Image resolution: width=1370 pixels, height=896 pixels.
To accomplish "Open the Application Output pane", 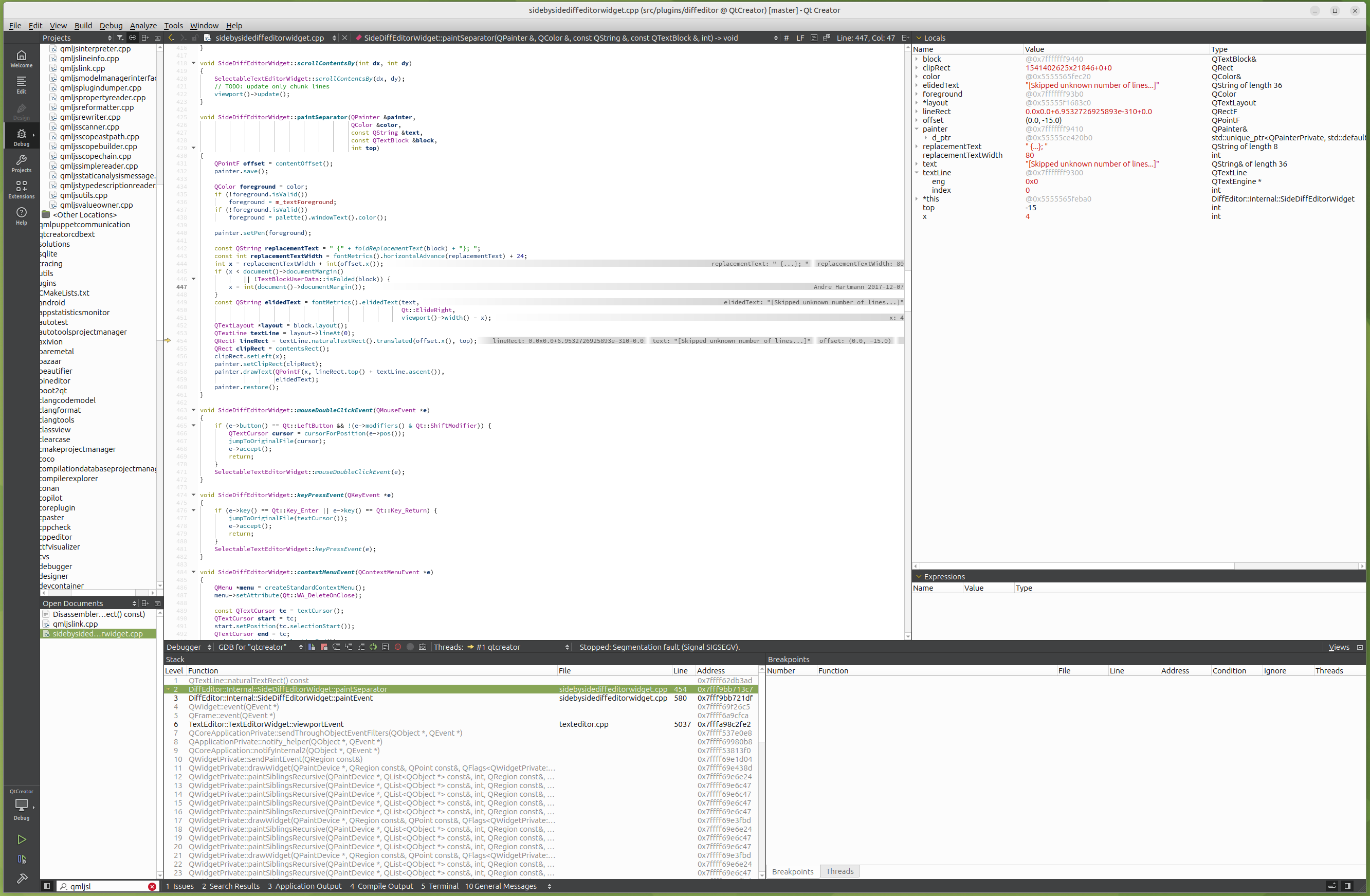I will 304,886.
